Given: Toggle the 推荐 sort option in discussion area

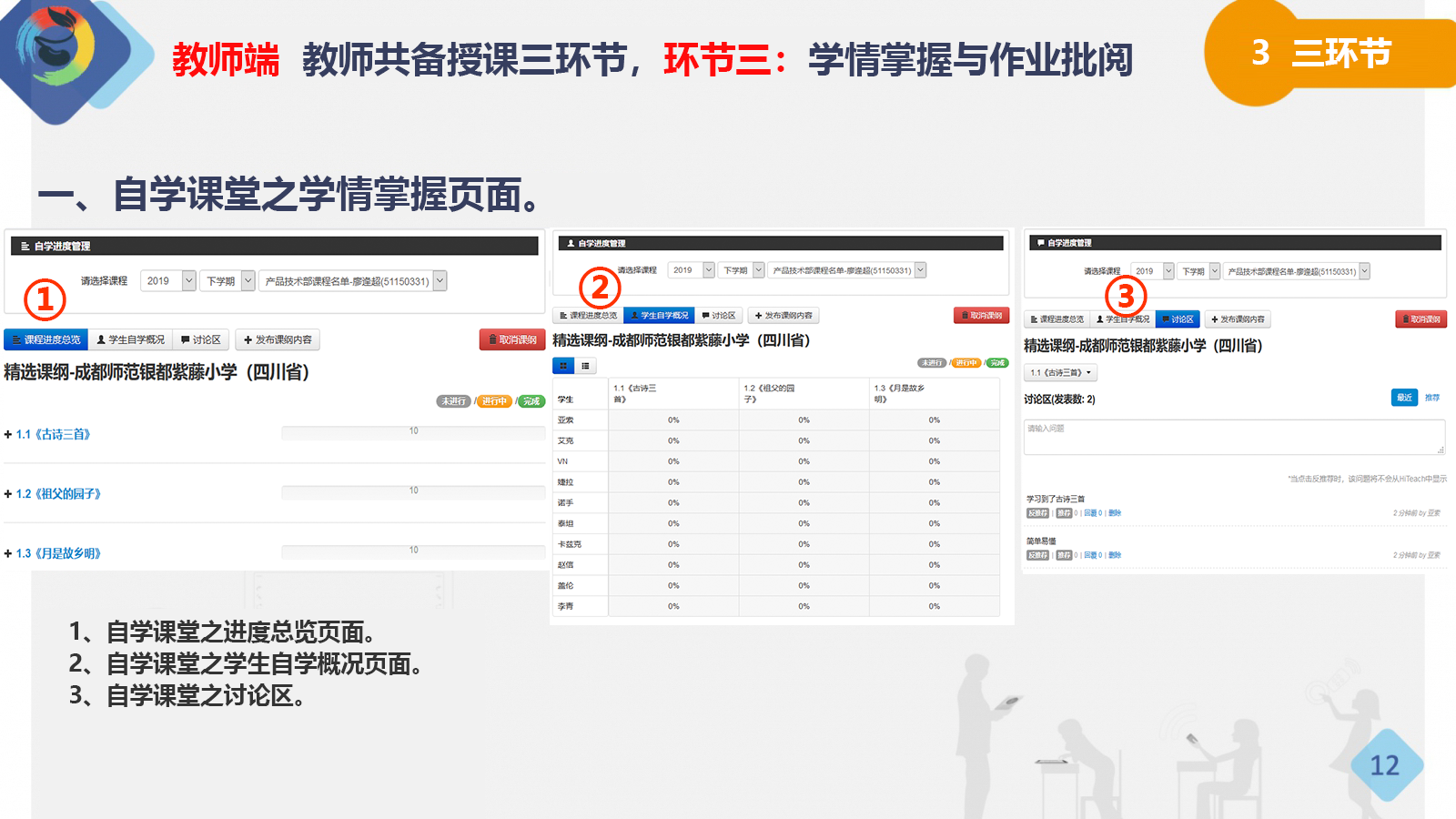Looking at the screenshot, I should 1432,398.
